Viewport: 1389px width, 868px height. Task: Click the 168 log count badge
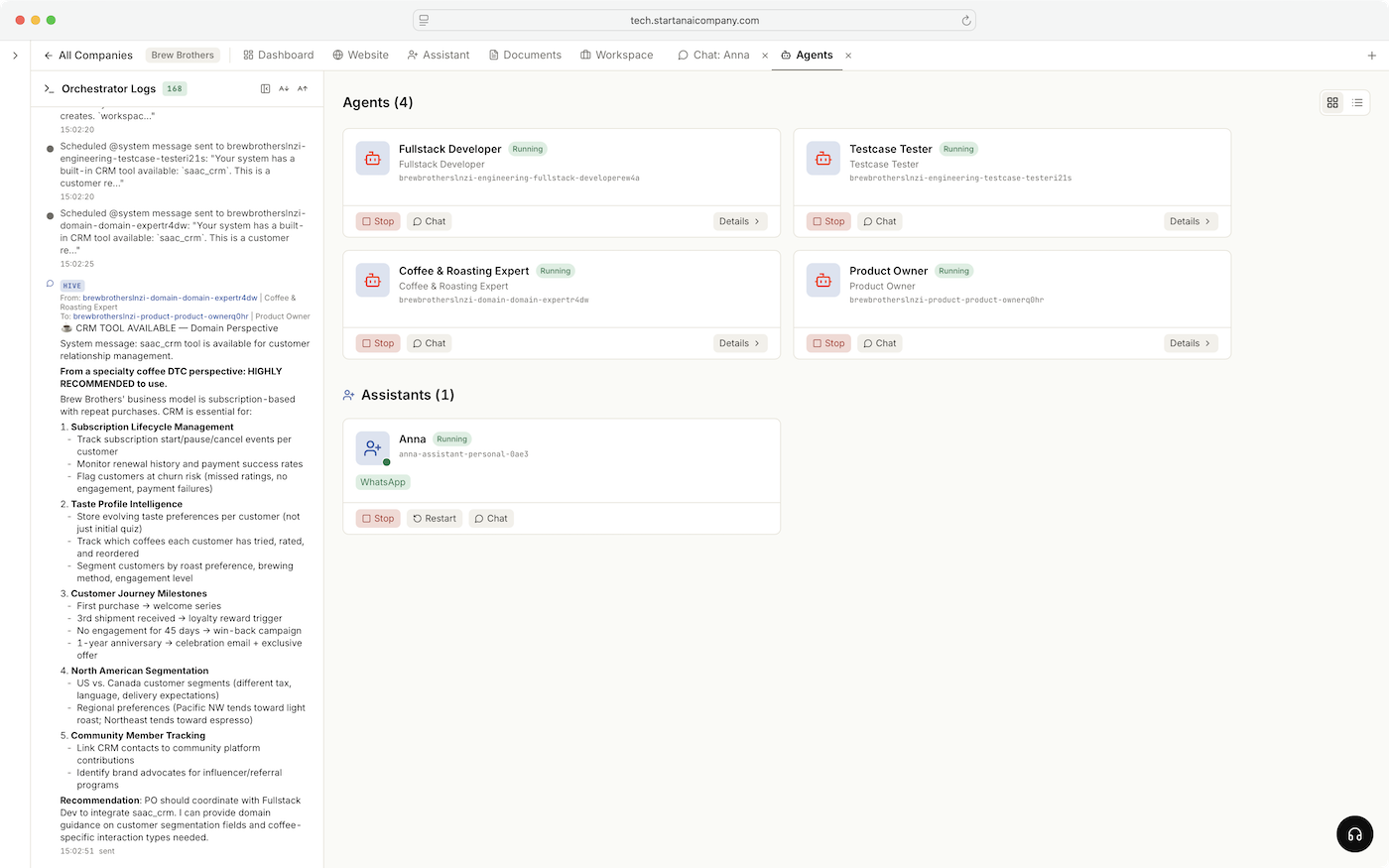pos(175,89)
